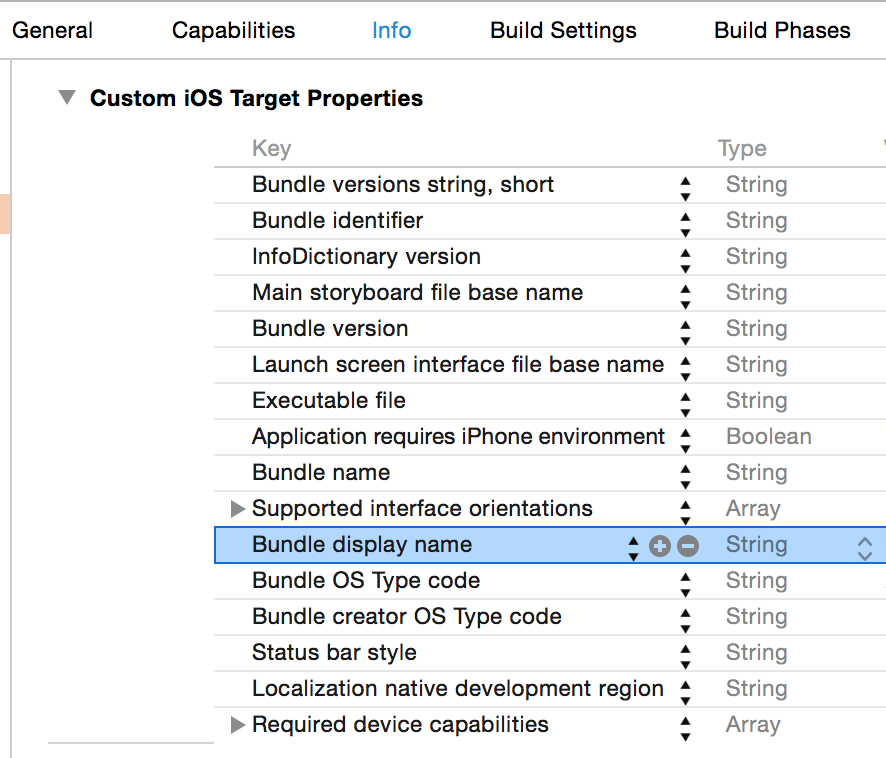
Task: Click key stepper for Bundle identifier
Action: coord(685,221)
